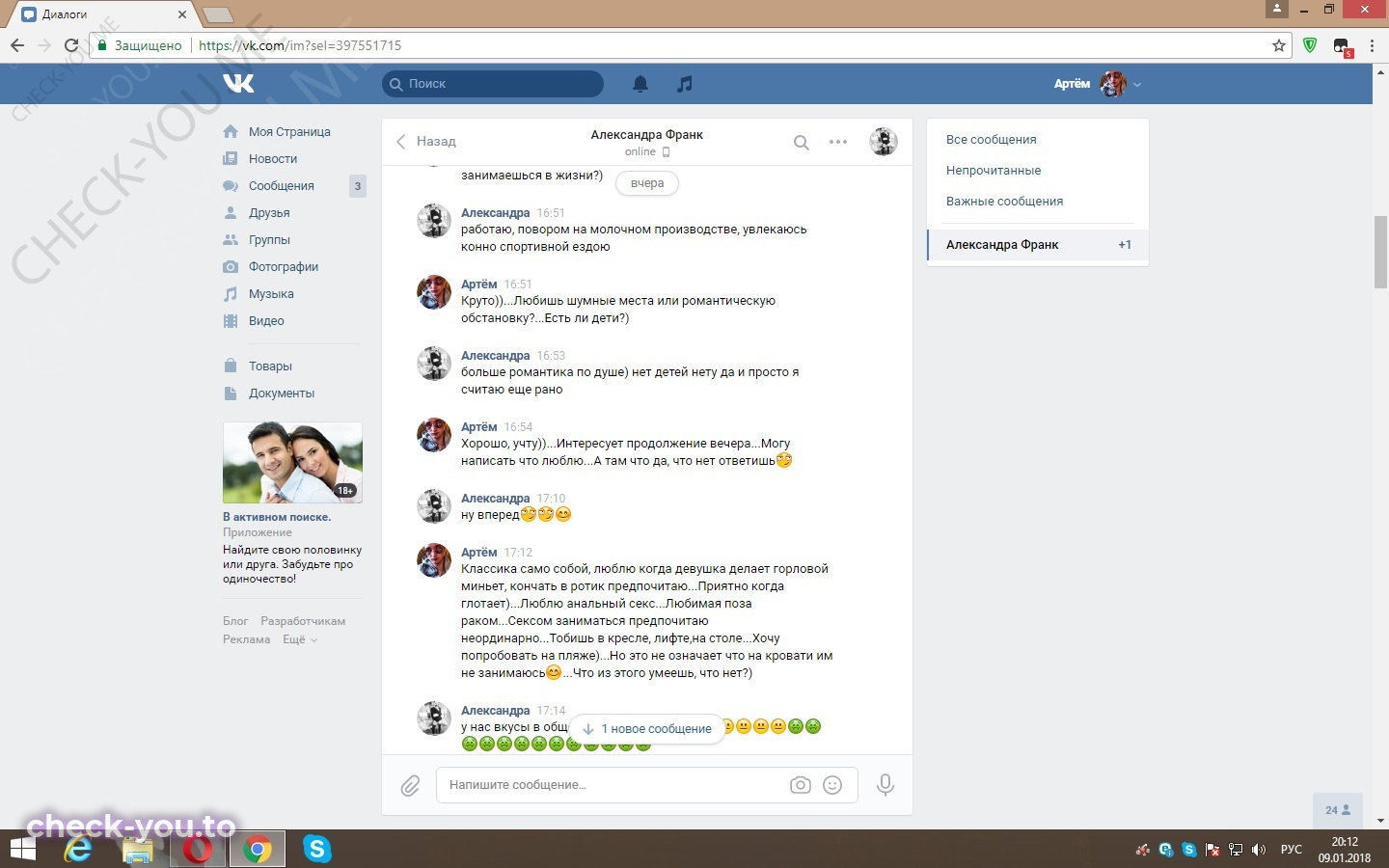
Task: Open Разработчикам footer link
Action: point(303,621)
